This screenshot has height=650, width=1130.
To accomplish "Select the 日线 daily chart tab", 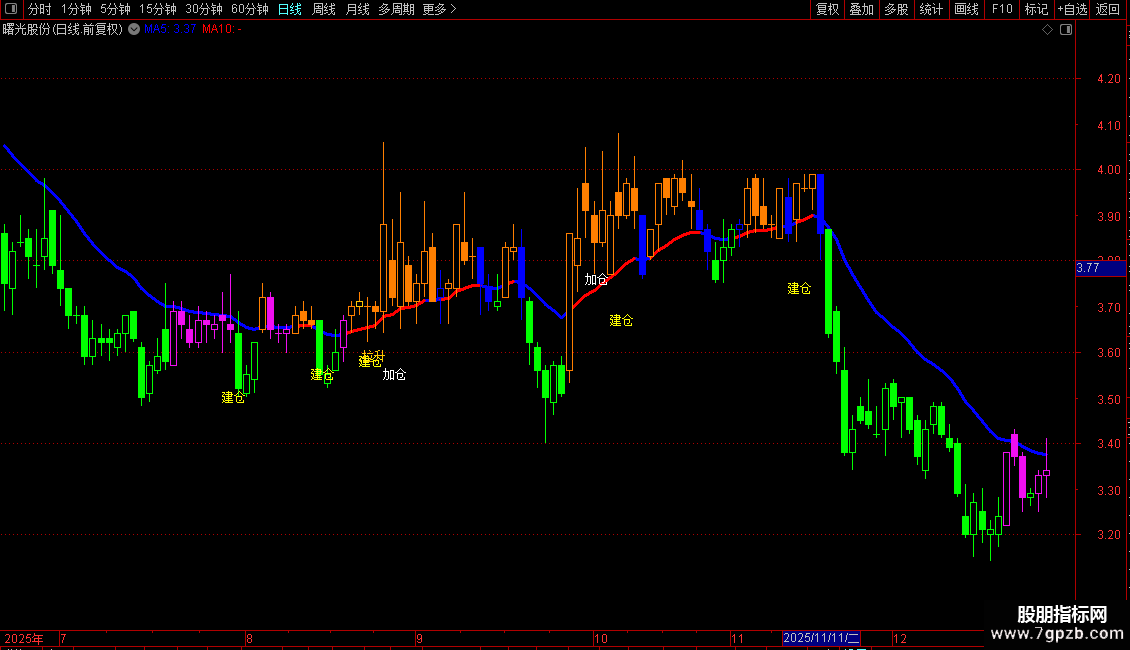I will pos(290,9).
